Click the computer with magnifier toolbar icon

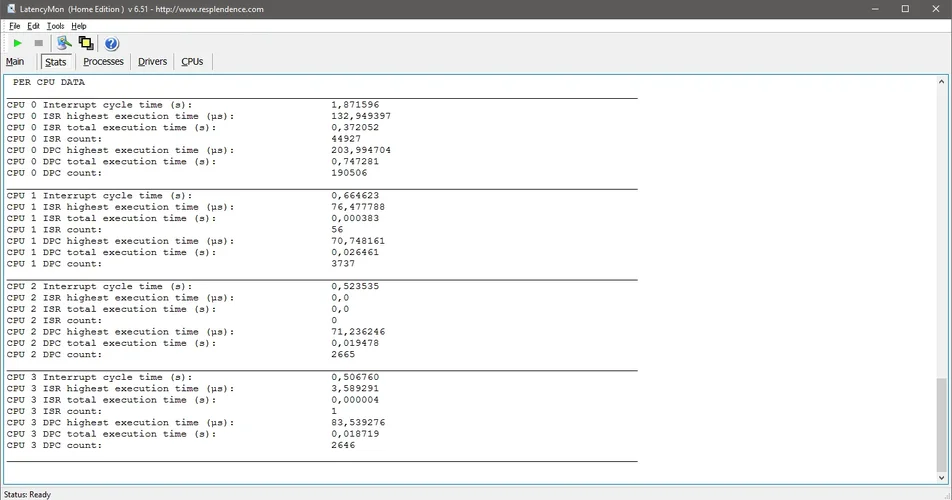tap(64, 43)
